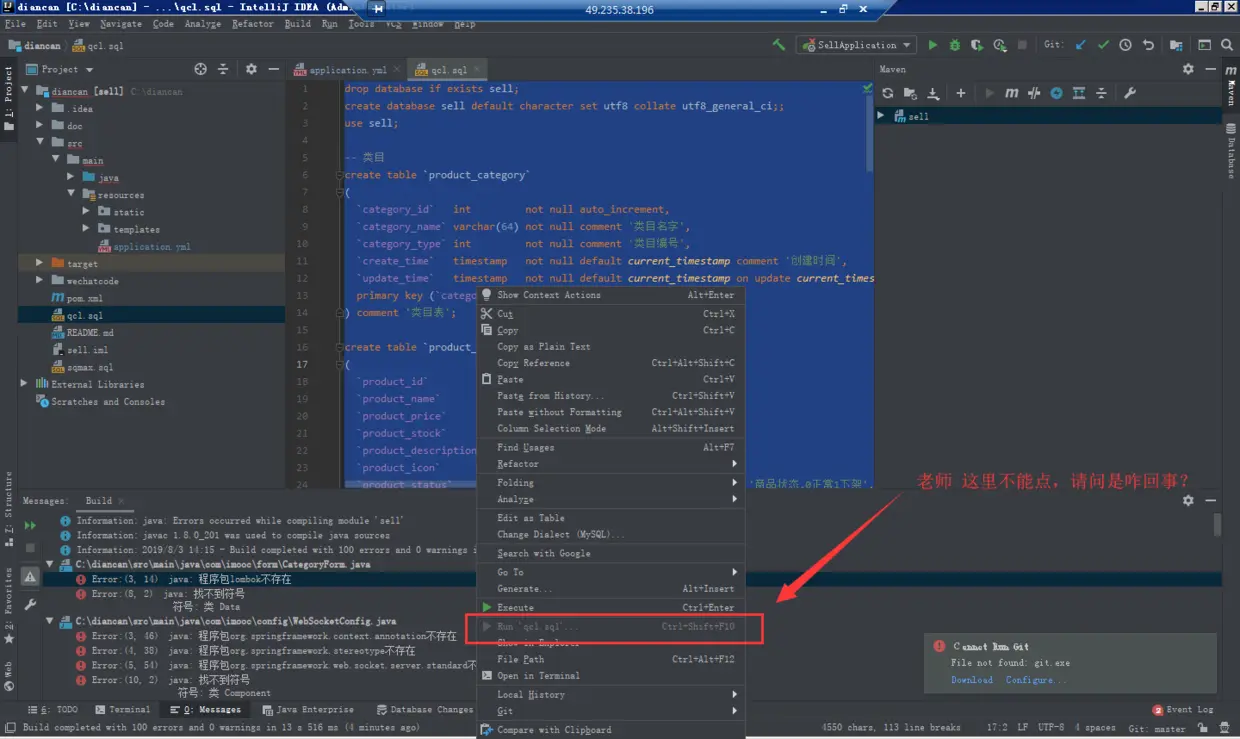
Task: Click the Download git link
Action: click(972, 680)
